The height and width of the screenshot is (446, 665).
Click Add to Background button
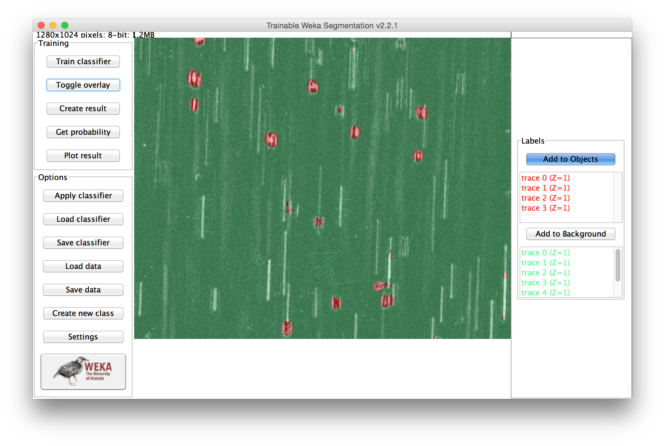click(570, 234)
